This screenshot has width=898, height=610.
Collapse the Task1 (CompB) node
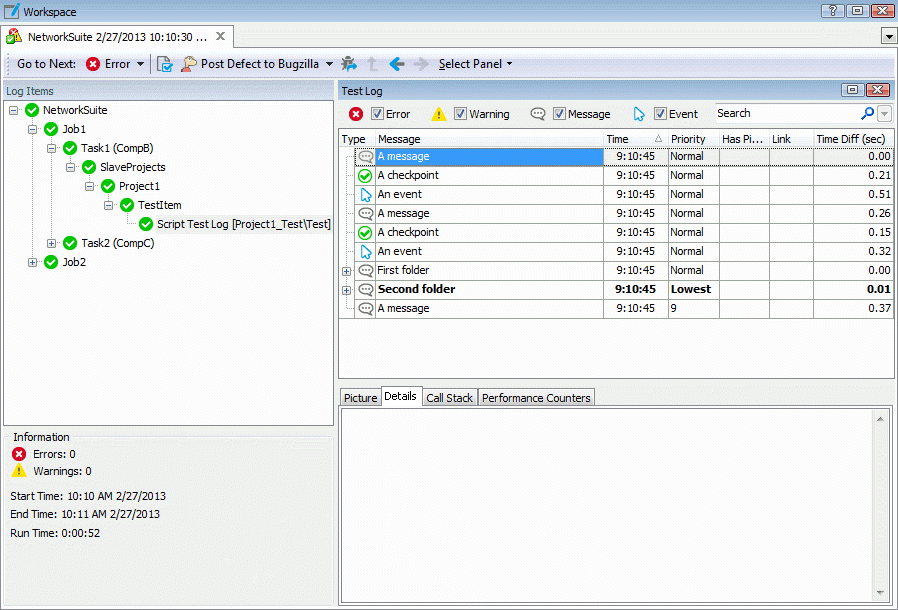(52, 148)
